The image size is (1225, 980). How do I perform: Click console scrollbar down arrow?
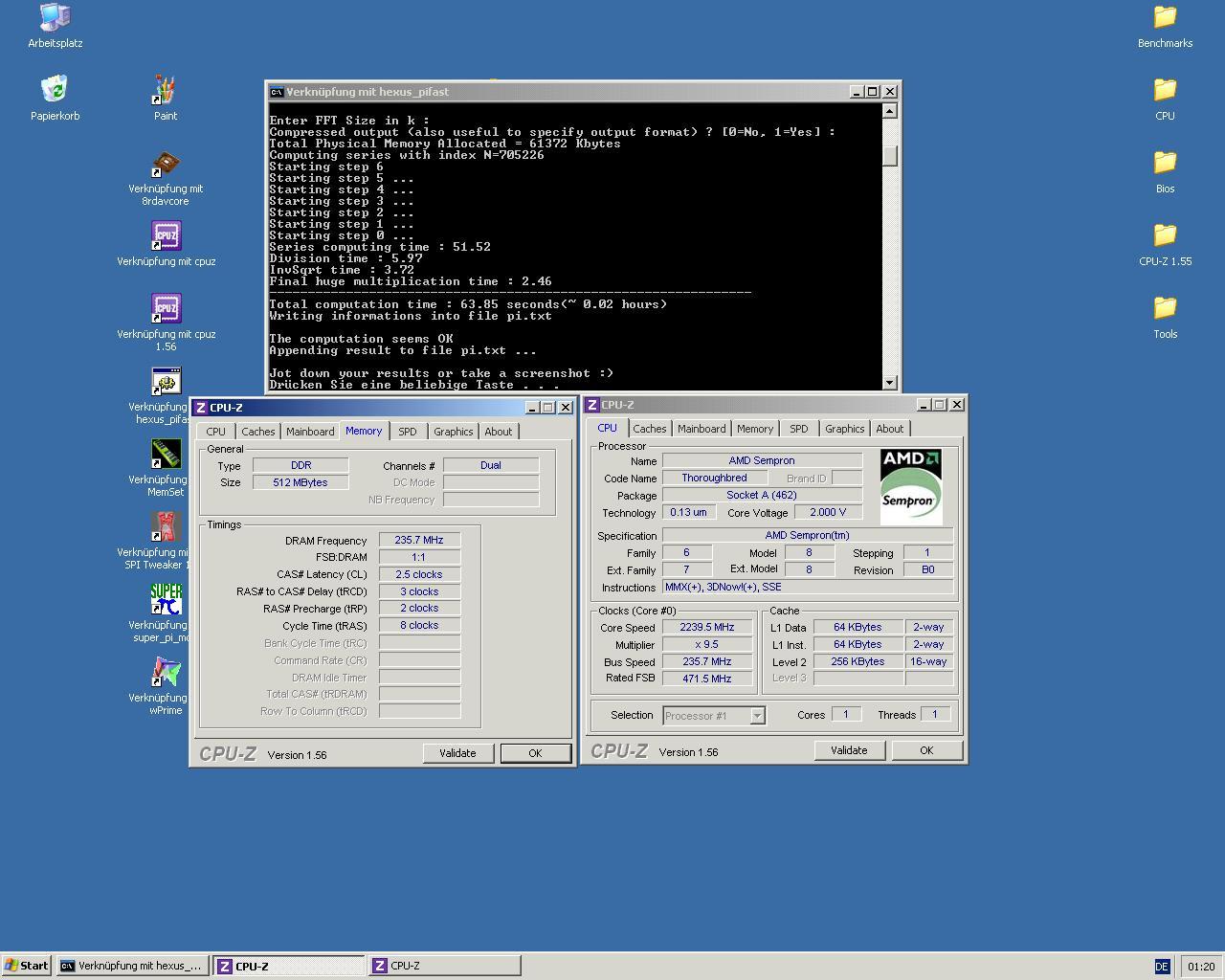pos(890,383)
